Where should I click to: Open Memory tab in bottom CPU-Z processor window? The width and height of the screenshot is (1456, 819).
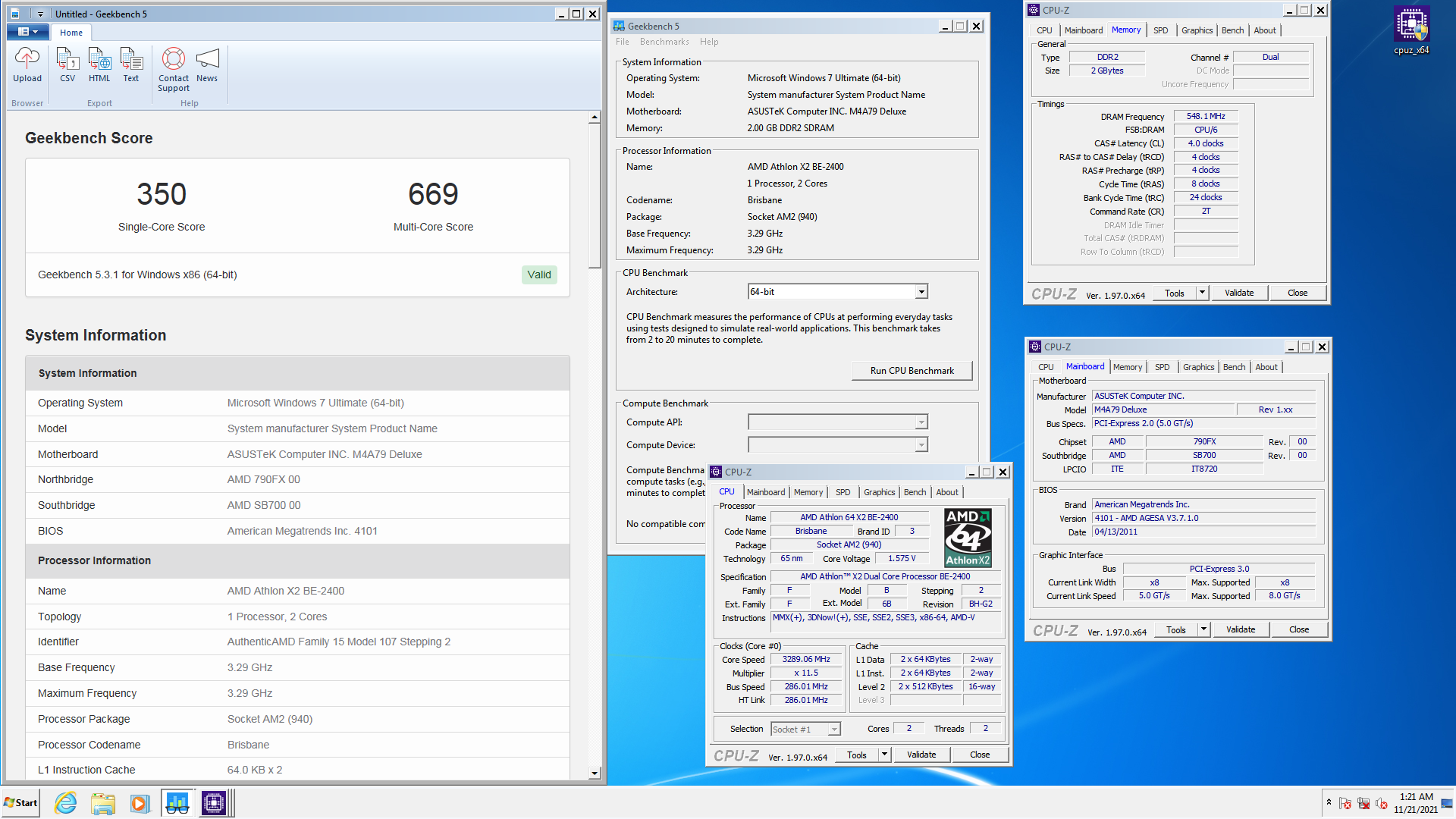[x=808, y=492]
